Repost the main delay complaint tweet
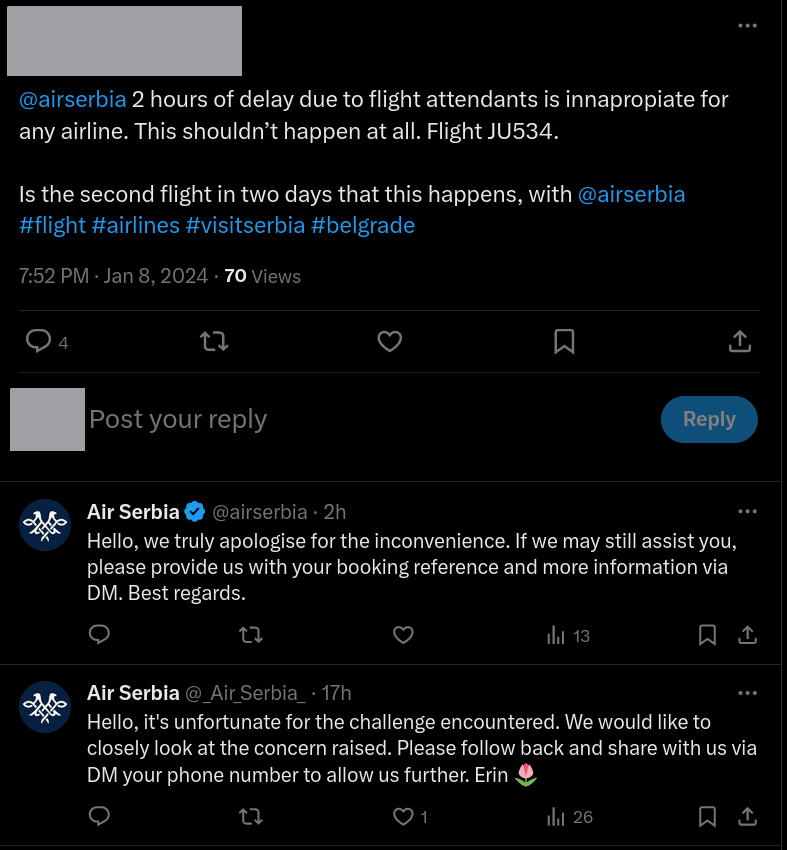This screenshot has height=850, width=787. tap(214, 342)
